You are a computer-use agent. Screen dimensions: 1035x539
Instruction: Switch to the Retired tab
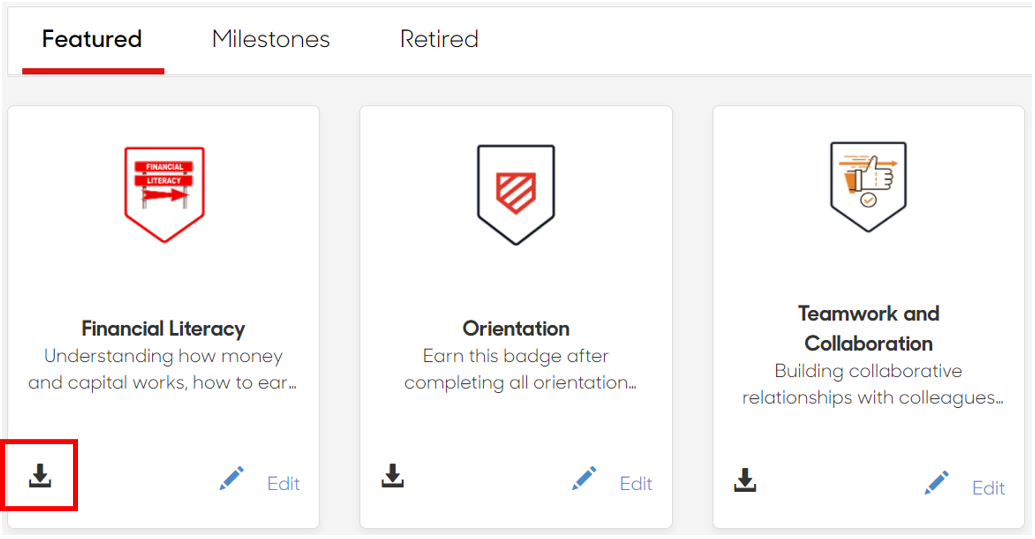[439, 39]
